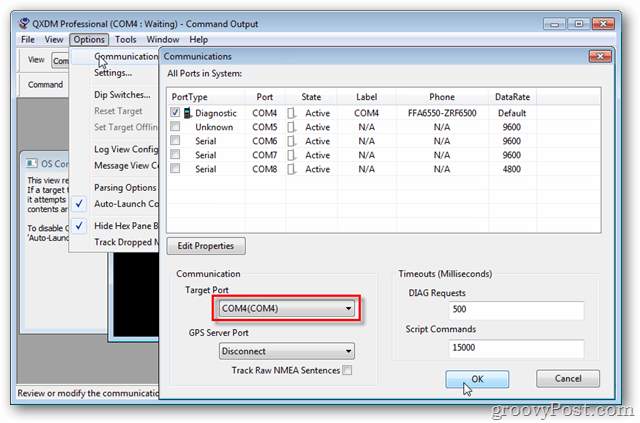Click the Command label in main window
This screenshot has width=640, height=423.
pos(45,85)
